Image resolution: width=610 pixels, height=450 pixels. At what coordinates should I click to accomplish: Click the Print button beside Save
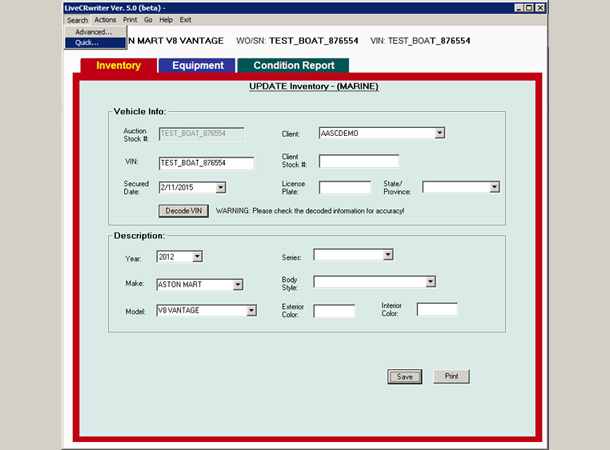(x=451, y=376)
